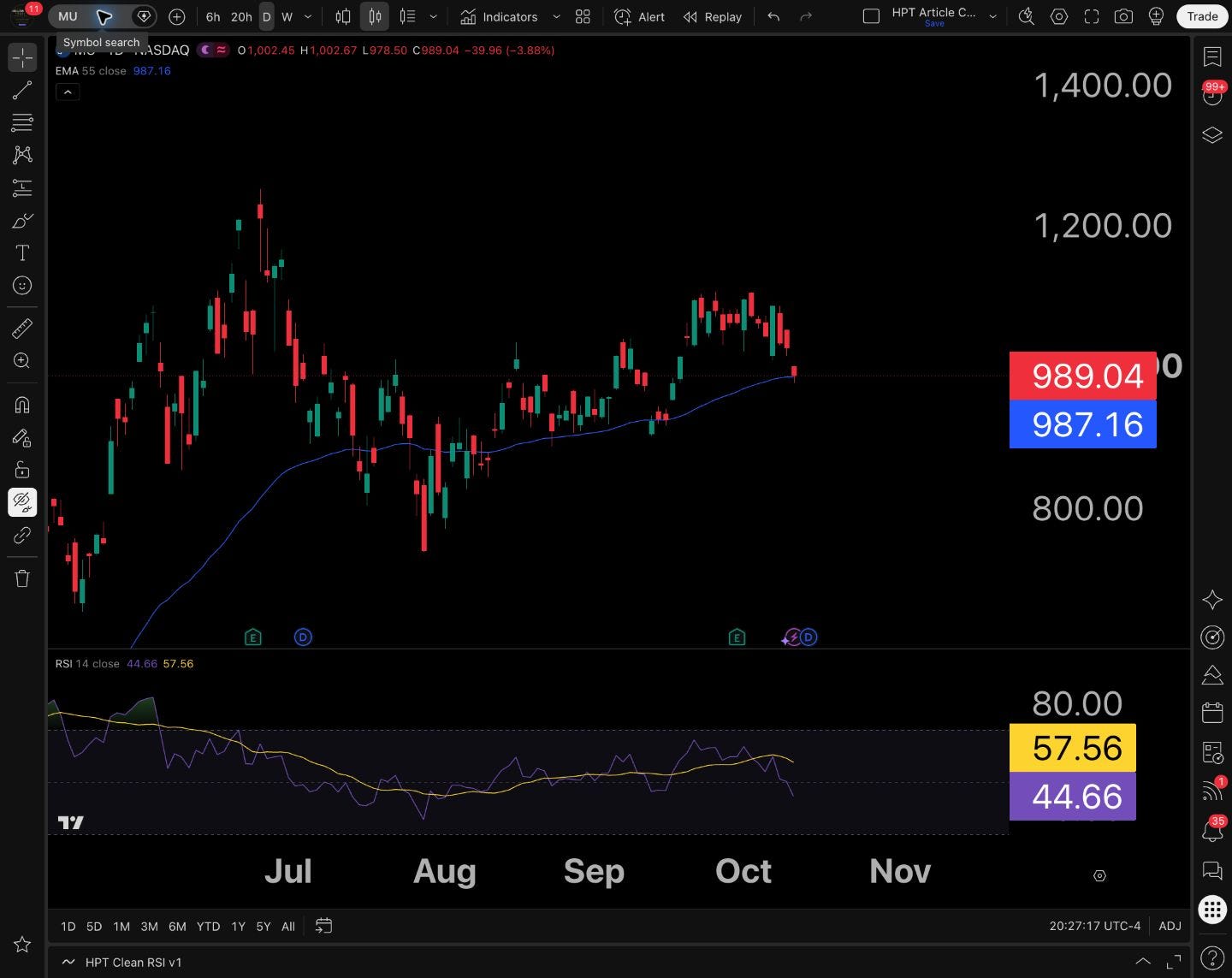Select the trend line drawing tool
The width and height of the screenshot is (1232, 978).
[22, 90]
